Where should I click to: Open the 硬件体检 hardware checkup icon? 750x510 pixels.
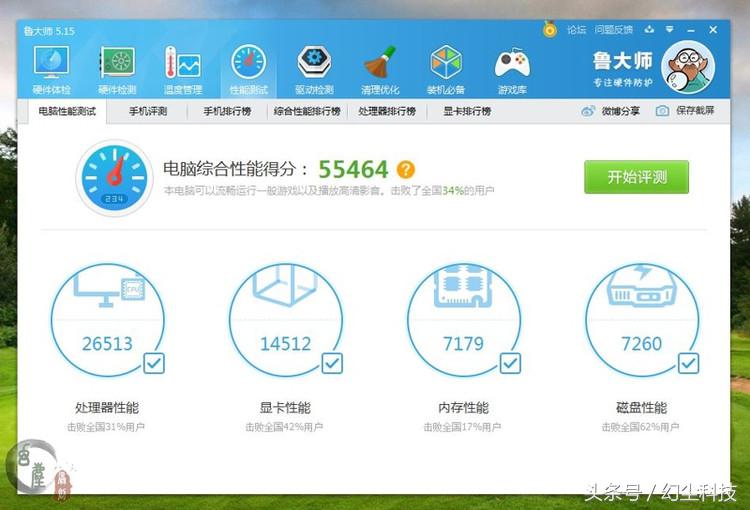tap(51, 69)
